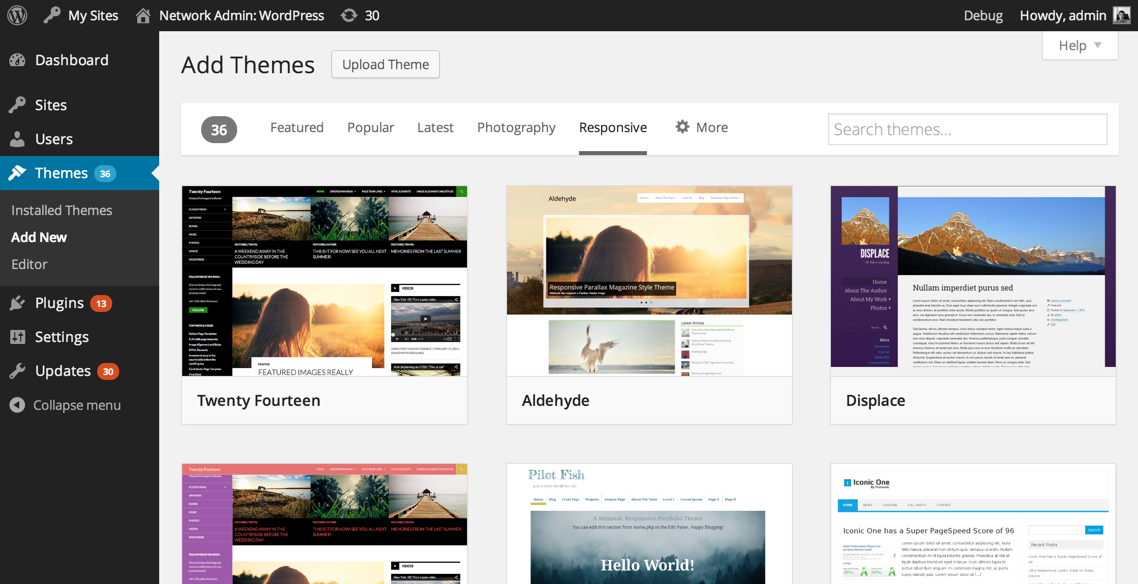
Task: Click the WordPress logo icon
Action: point(17,15)
